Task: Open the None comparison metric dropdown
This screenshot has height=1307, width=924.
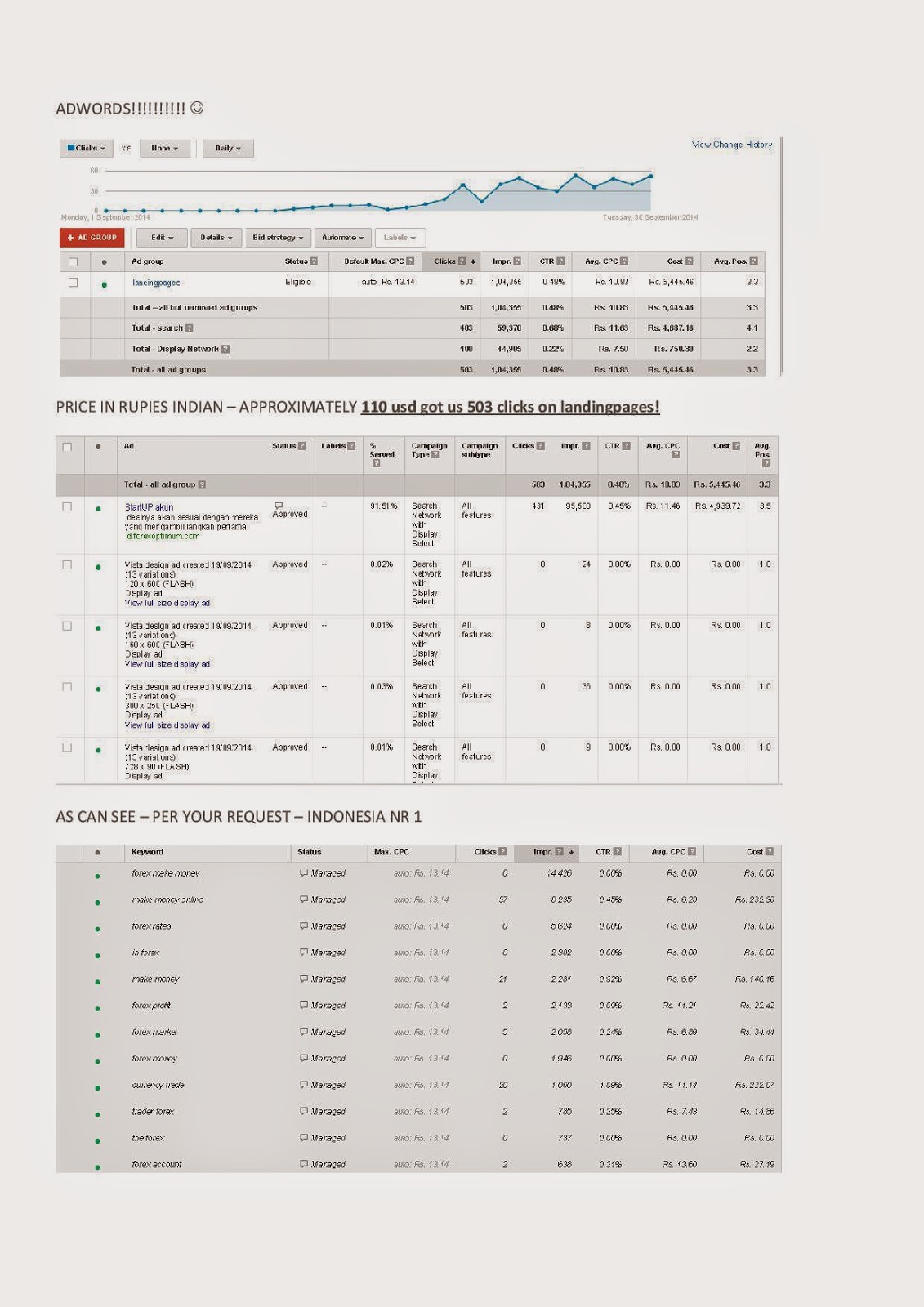Action: [164, 149]
